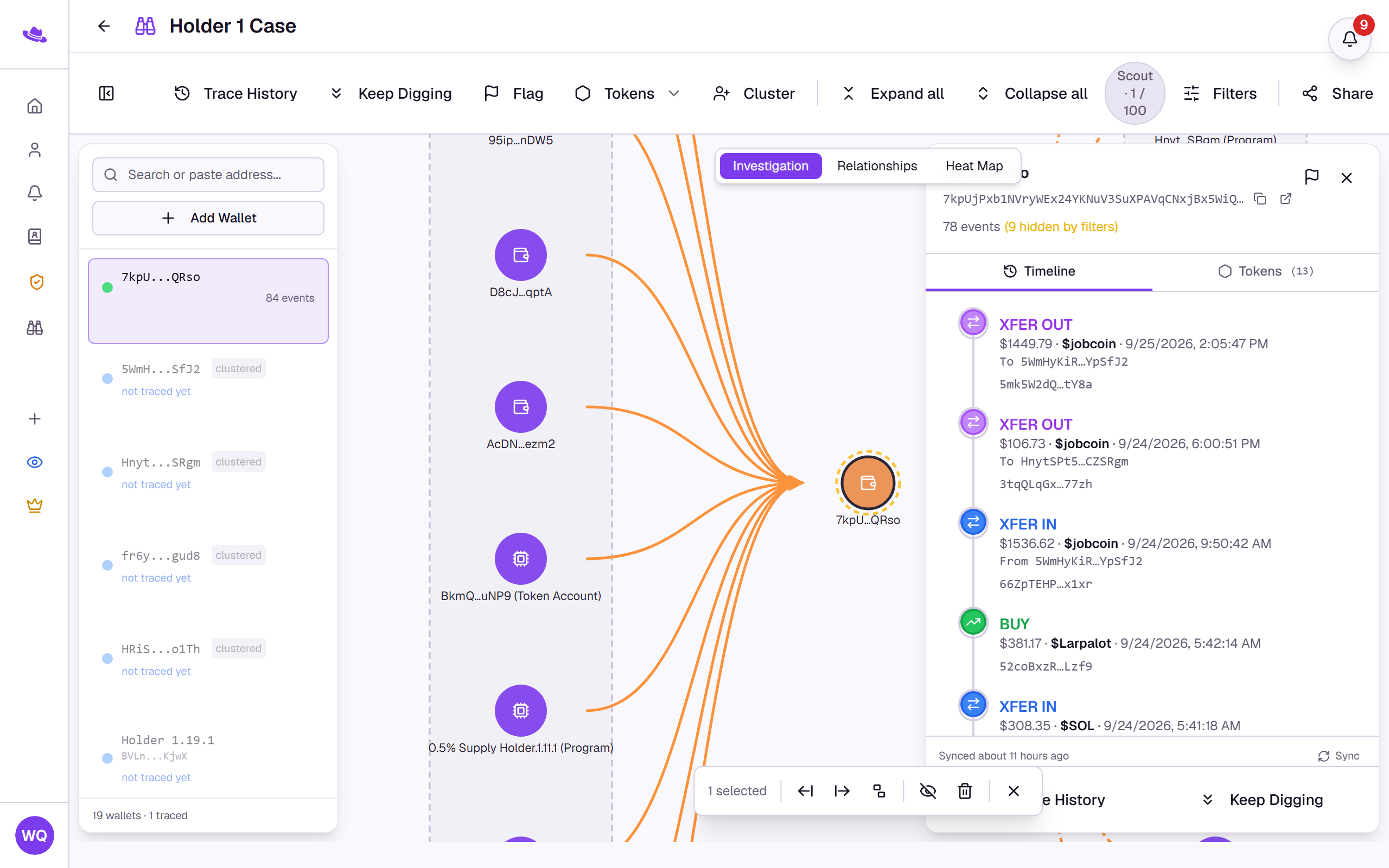
Task: Open the orange shield icon in the left sidebar
Action: click(37, 282)
